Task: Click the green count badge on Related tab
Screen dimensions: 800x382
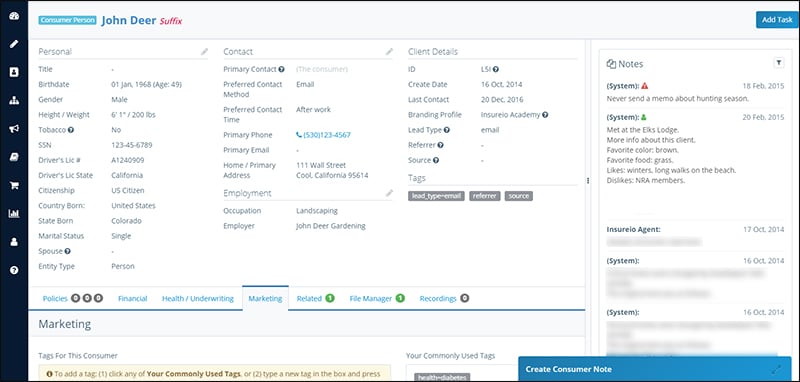Action: [x=330, y=298]
